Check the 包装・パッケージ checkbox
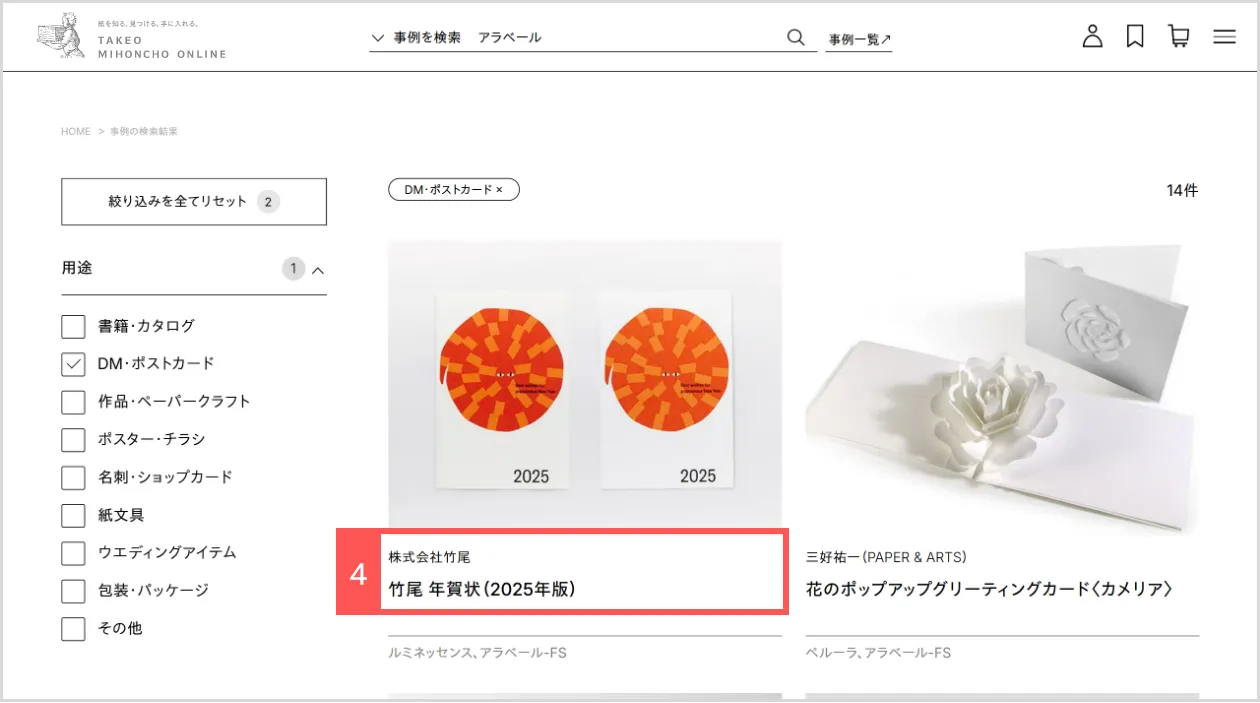Image resolution: width=1260 pixels, height=703 pixels. (73, 591)
